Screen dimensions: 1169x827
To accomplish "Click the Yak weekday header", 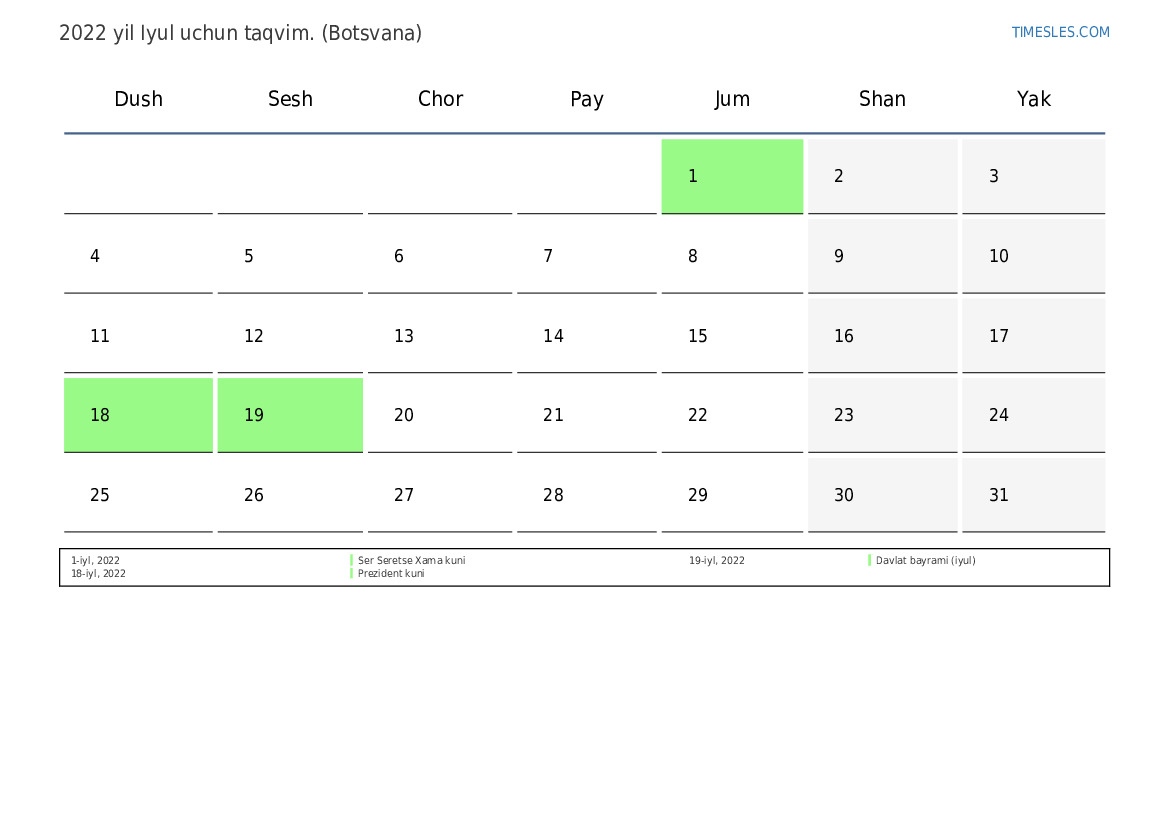I will point(1033,99).
